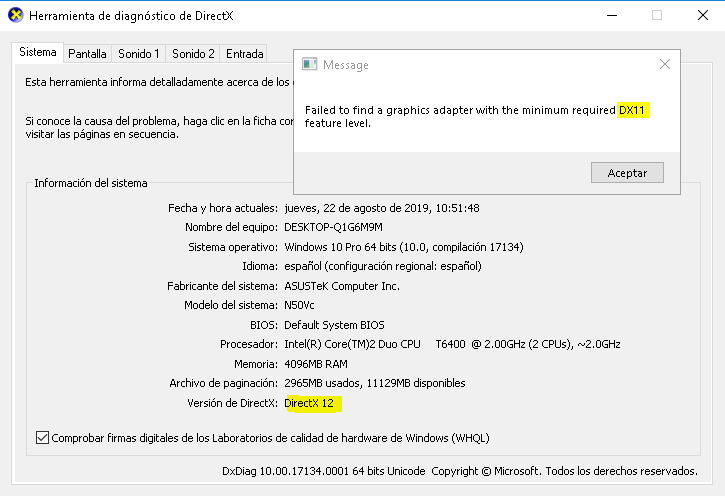Open the Sonido 2 tab
Image resolution: width=725 pixels, height=496 pixels.
point(193,54)
